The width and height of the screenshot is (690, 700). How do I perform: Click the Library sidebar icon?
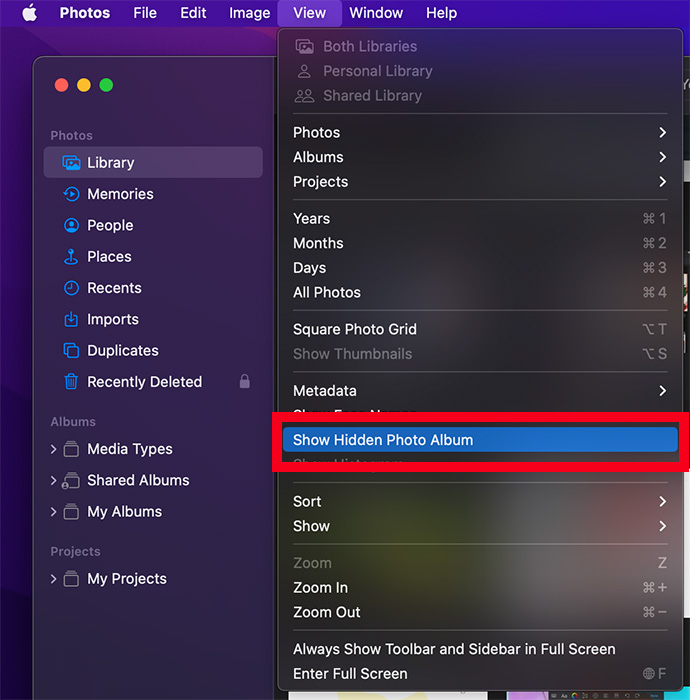pos(71,163)
